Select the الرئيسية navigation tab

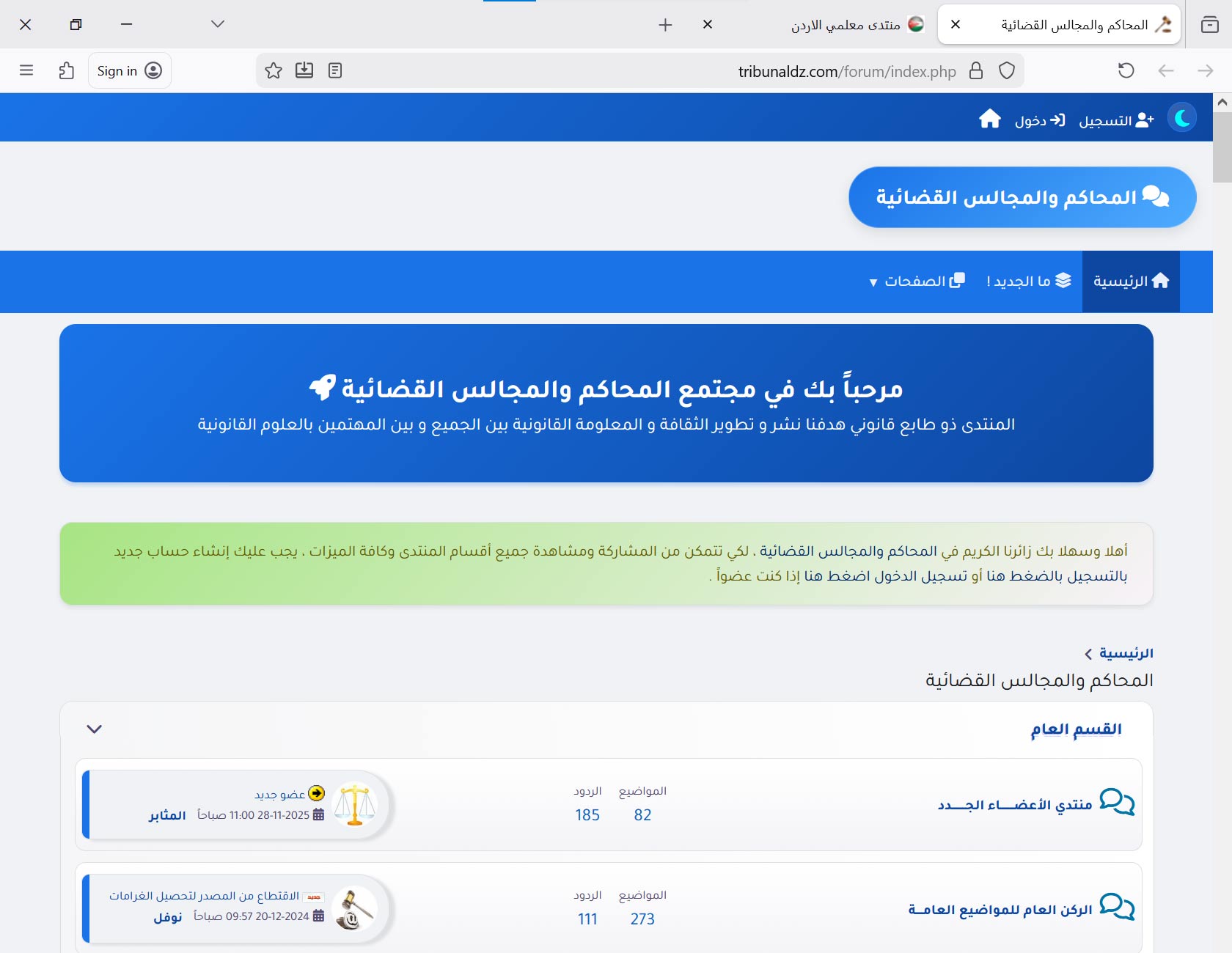1131,282
